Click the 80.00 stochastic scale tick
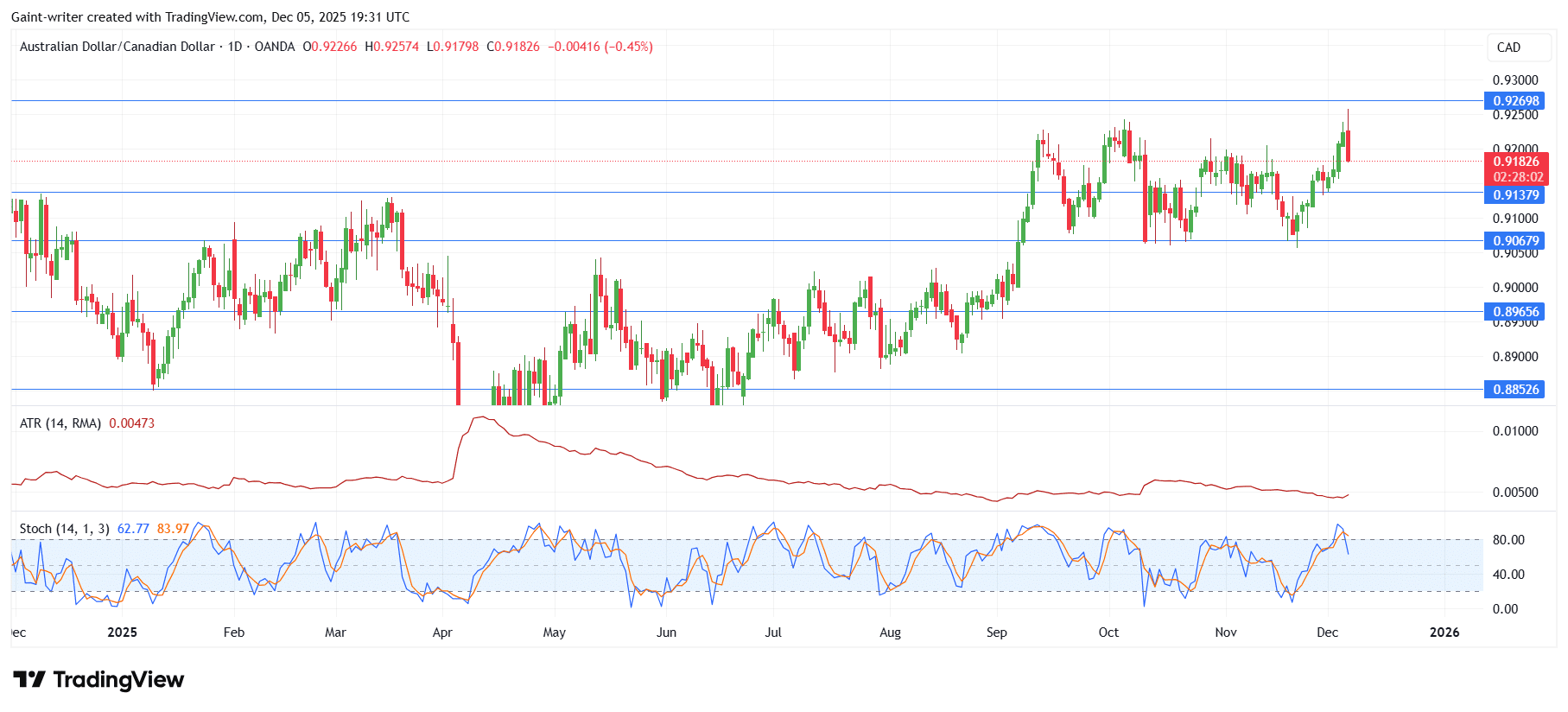 [1508, 540]
